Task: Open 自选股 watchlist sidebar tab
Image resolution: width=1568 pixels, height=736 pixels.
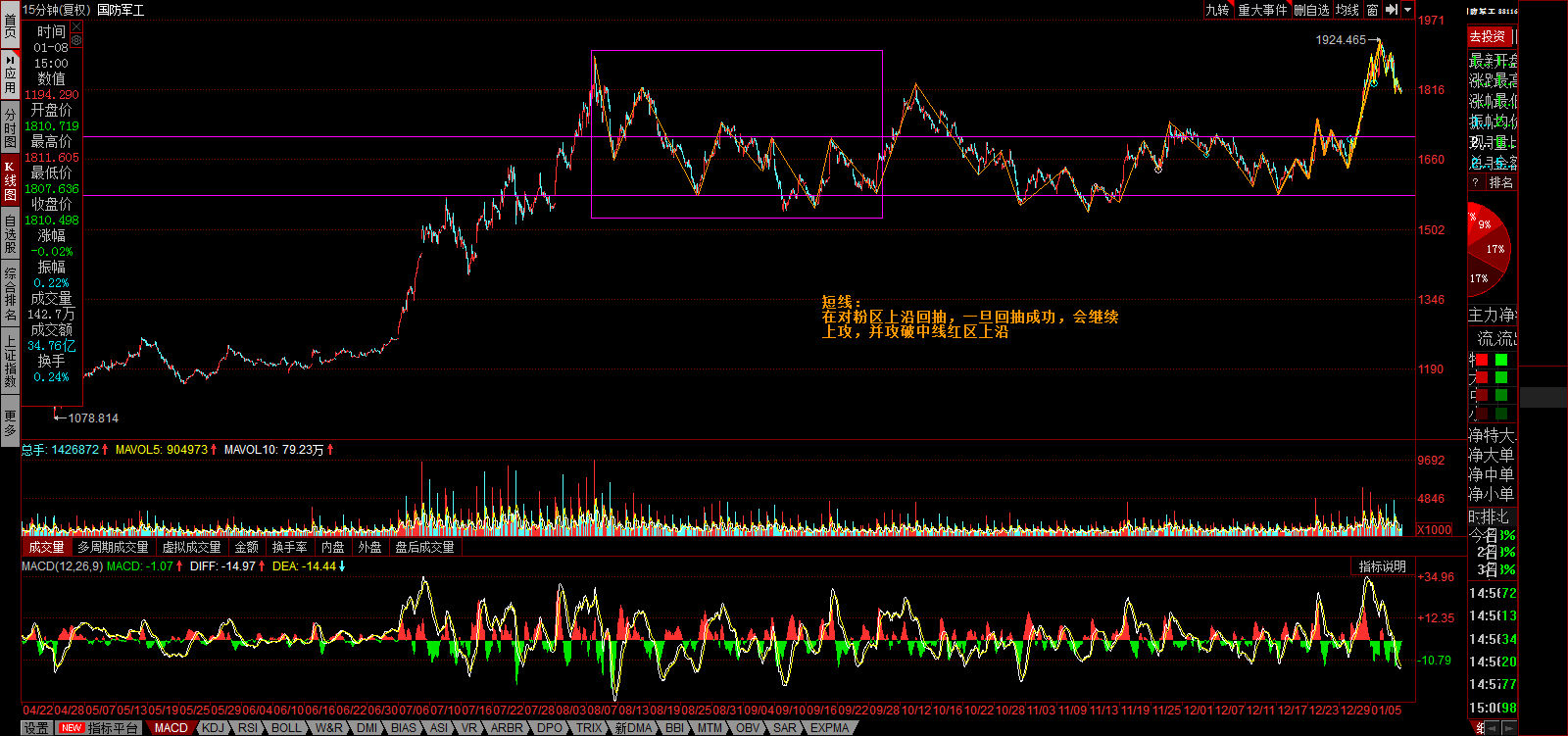Action: tap(10, 234)
